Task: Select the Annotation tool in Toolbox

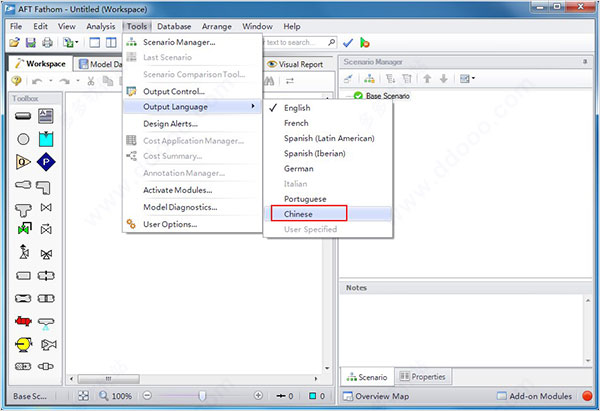Action: pos(46,116)
